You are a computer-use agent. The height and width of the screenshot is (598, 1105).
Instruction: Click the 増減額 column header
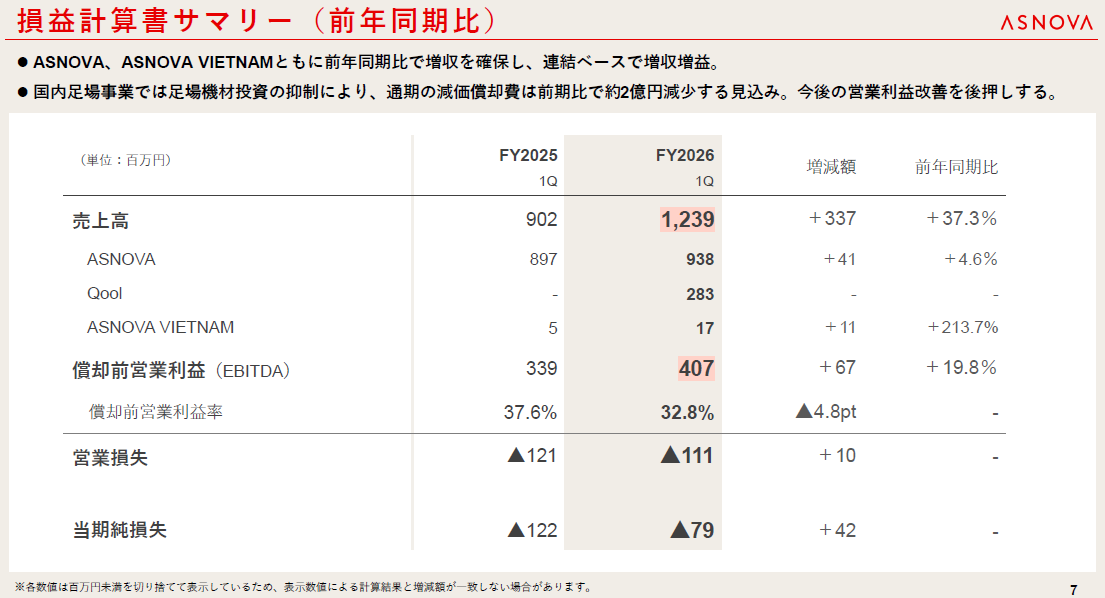pos(832,167)
